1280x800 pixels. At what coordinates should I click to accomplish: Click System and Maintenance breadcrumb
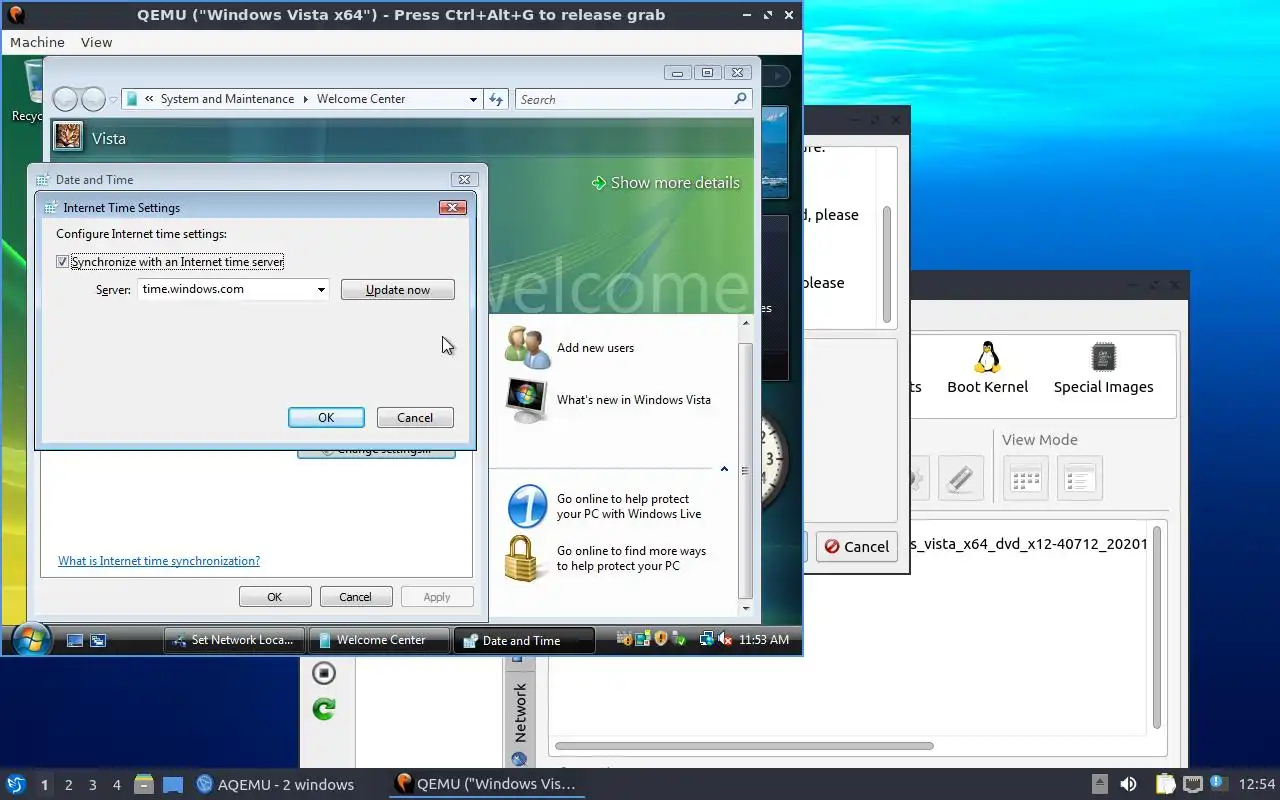(x=227, y=99)
